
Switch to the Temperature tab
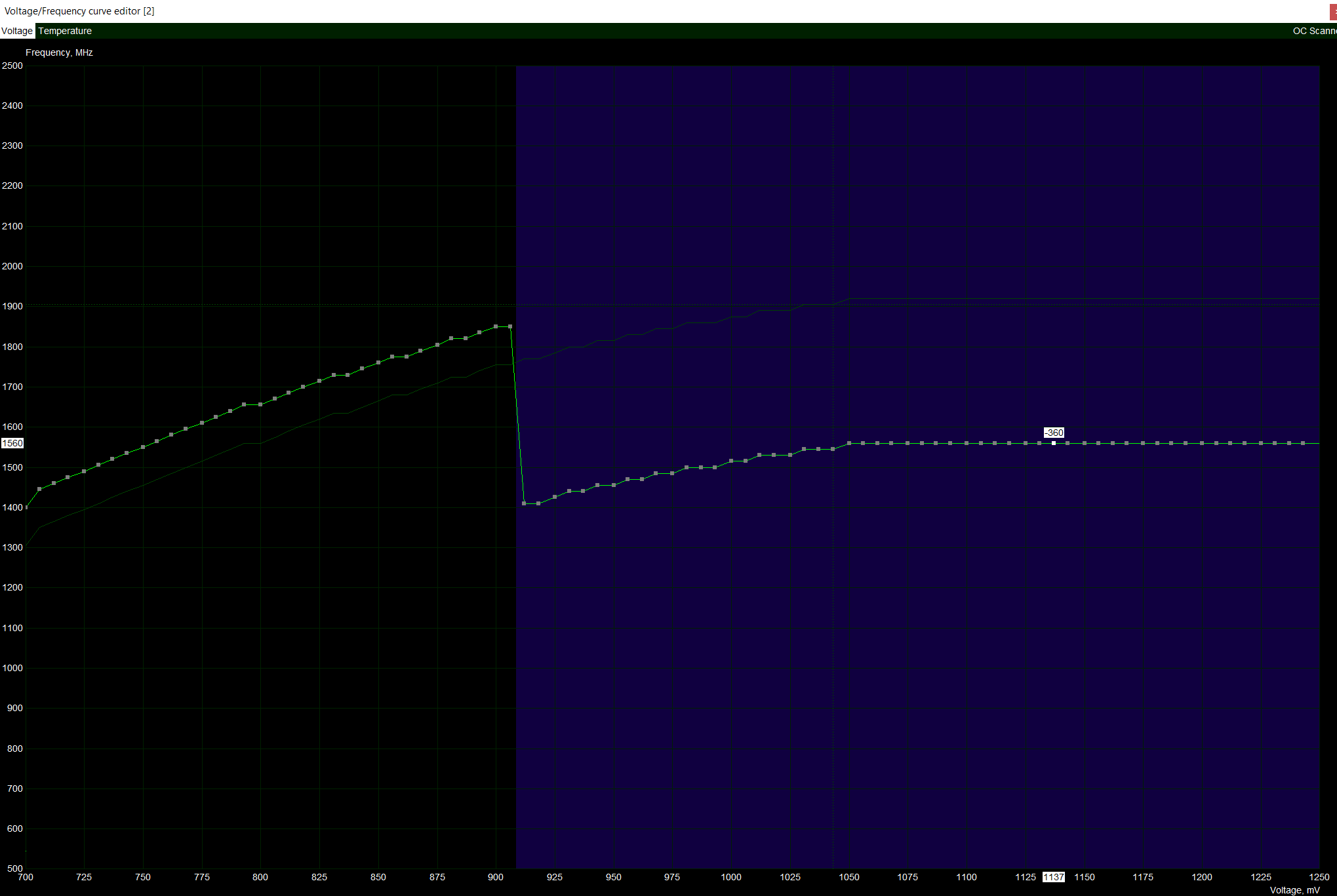65,31
